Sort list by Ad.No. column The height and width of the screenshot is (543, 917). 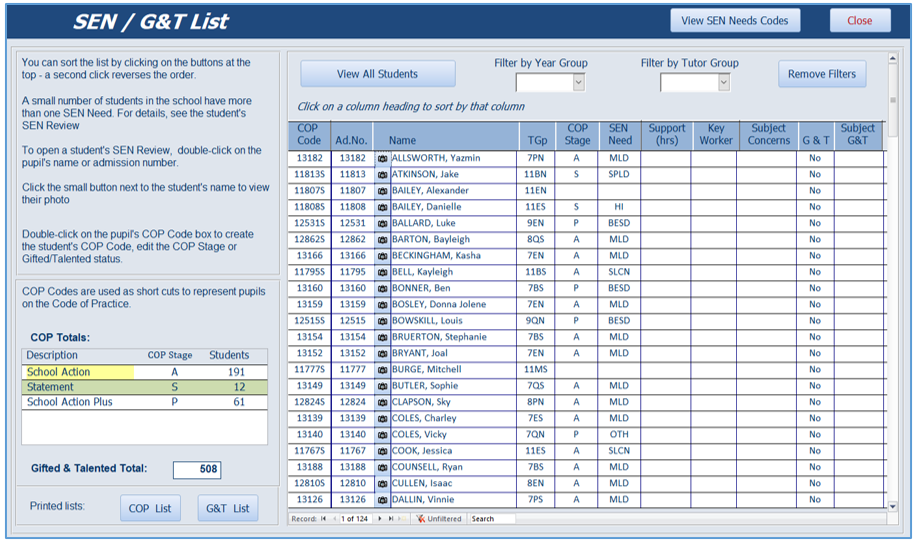coord(351,135)
